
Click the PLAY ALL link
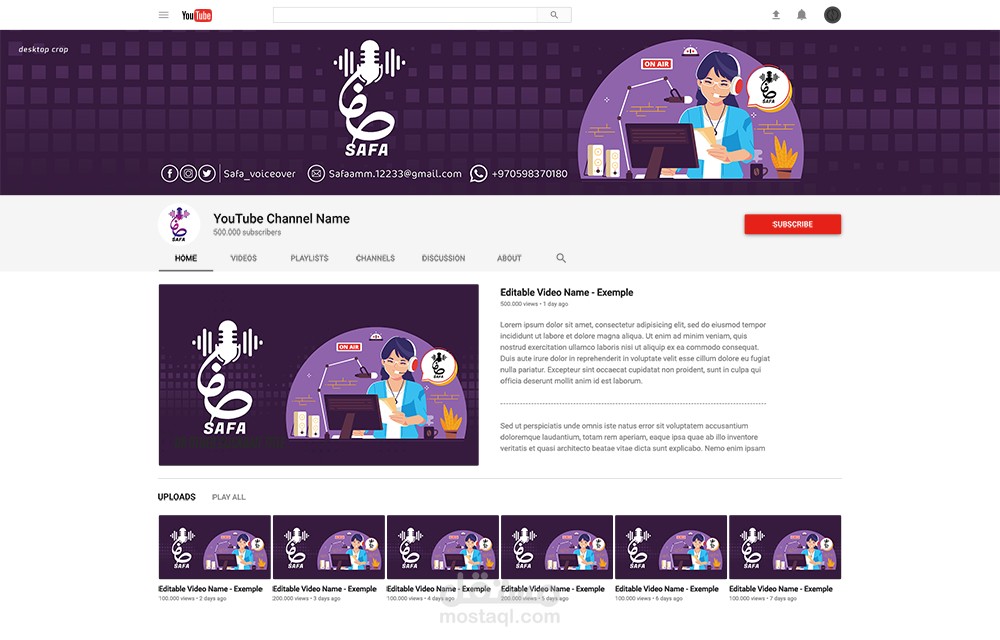pos(228,497)
